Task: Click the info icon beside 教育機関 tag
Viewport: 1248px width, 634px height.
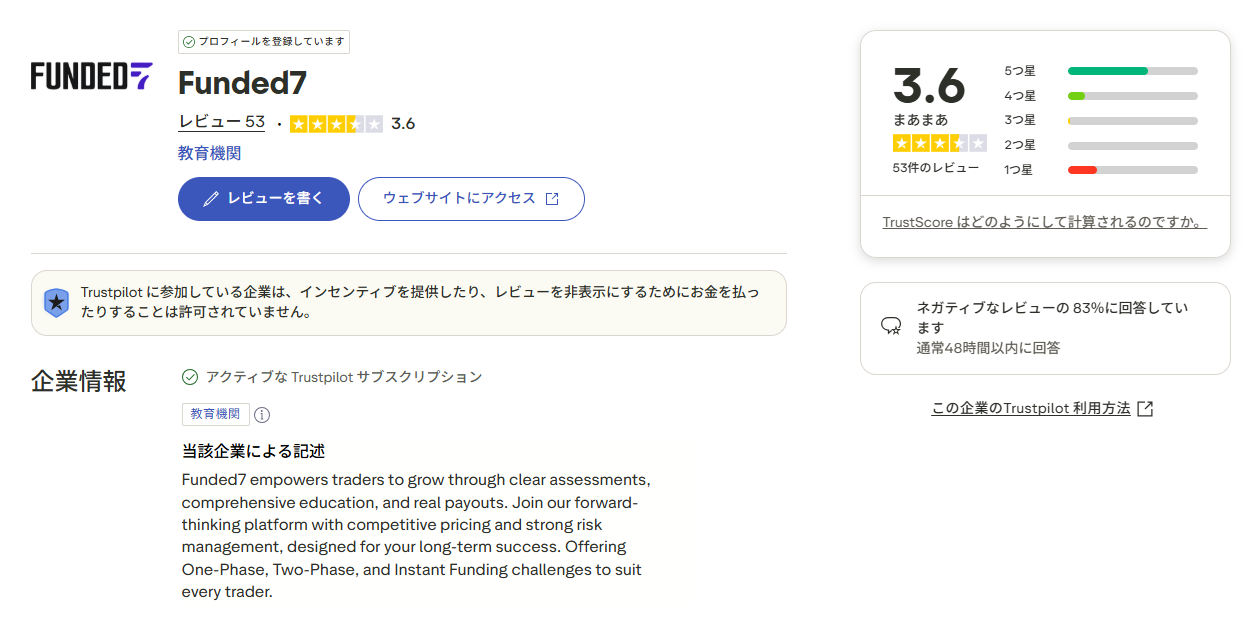Action: pos(262,414)
